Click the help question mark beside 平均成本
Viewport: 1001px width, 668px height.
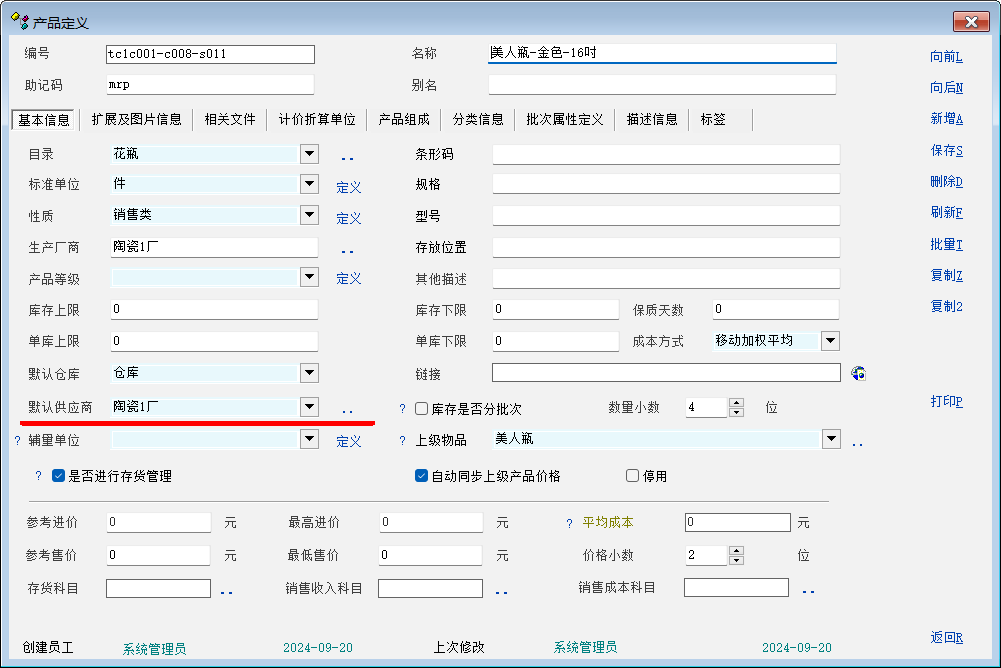[x=569, y=523]
